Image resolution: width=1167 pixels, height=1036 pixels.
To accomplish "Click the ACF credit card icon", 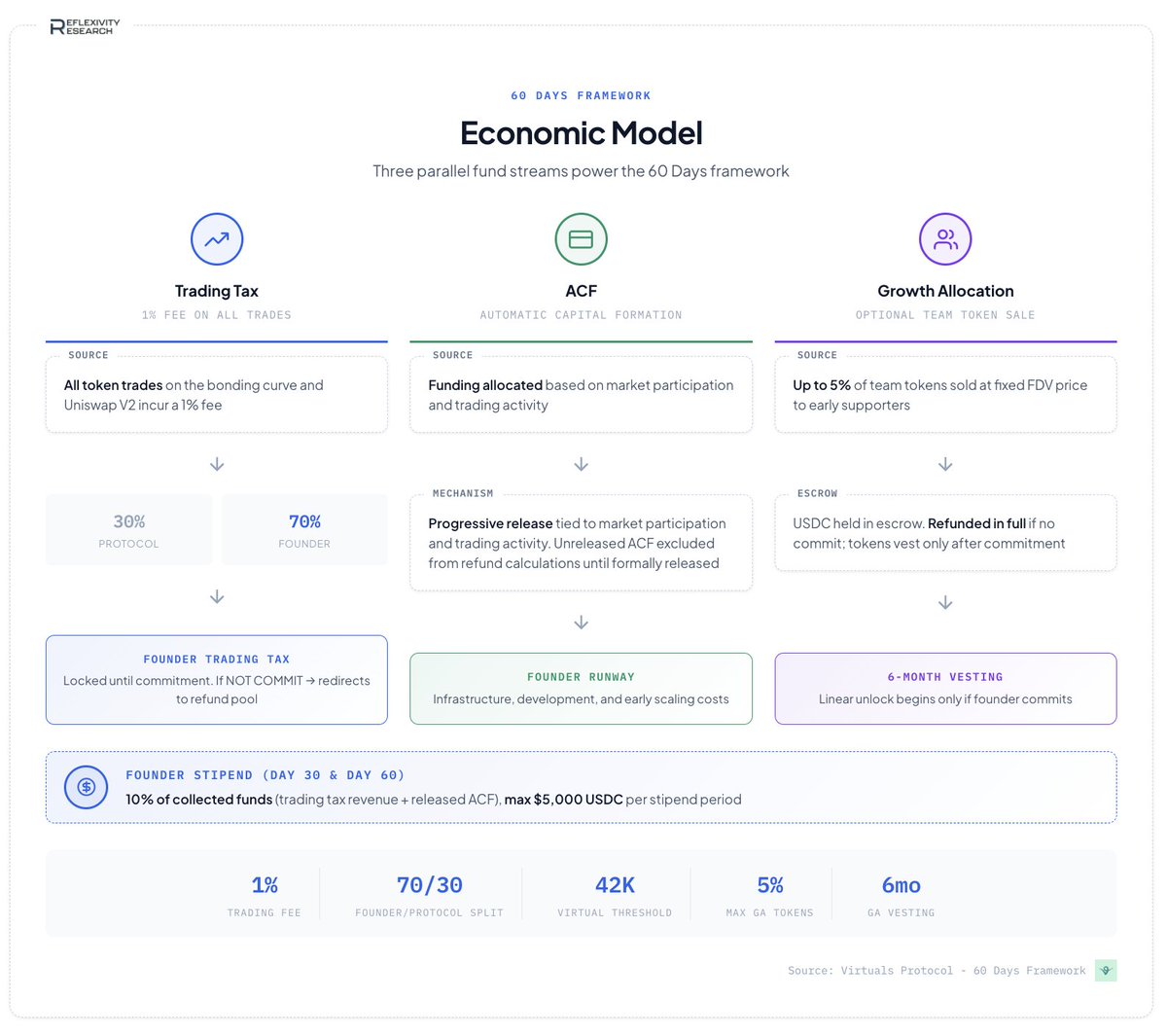I will click(x=581, y=239).
